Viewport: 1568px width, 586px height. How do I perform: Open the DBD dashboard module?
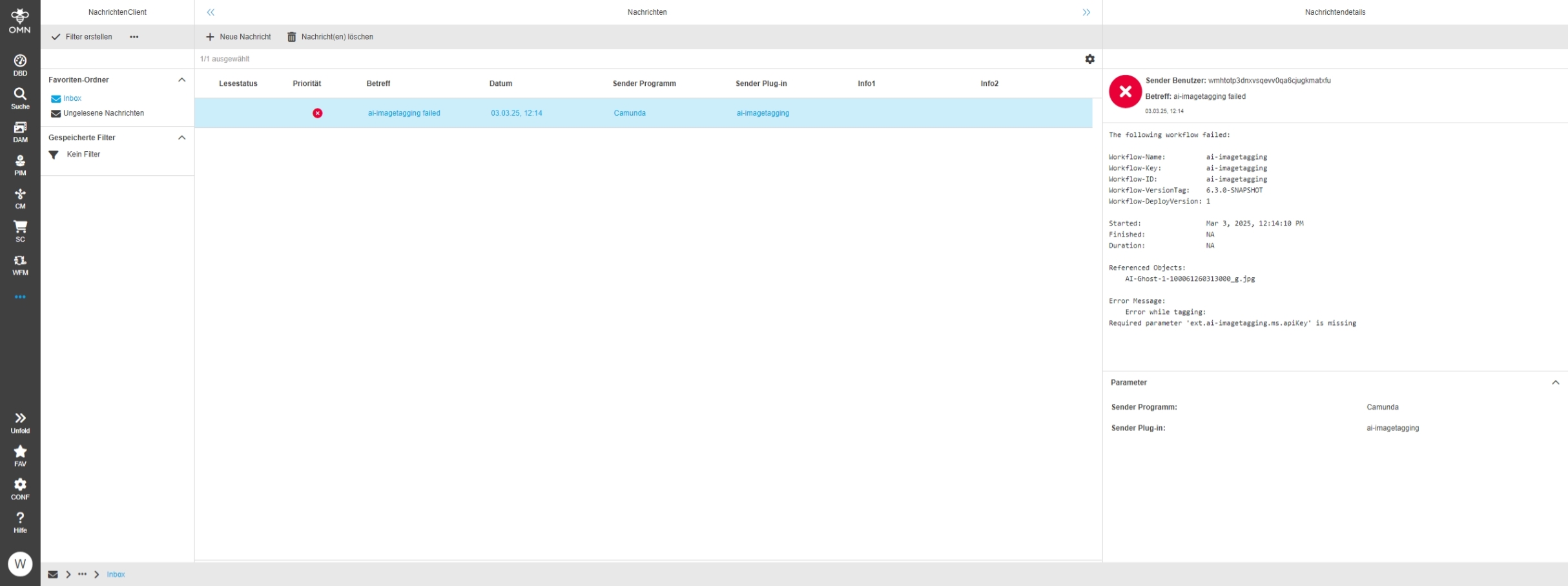(x=20, y=65)
